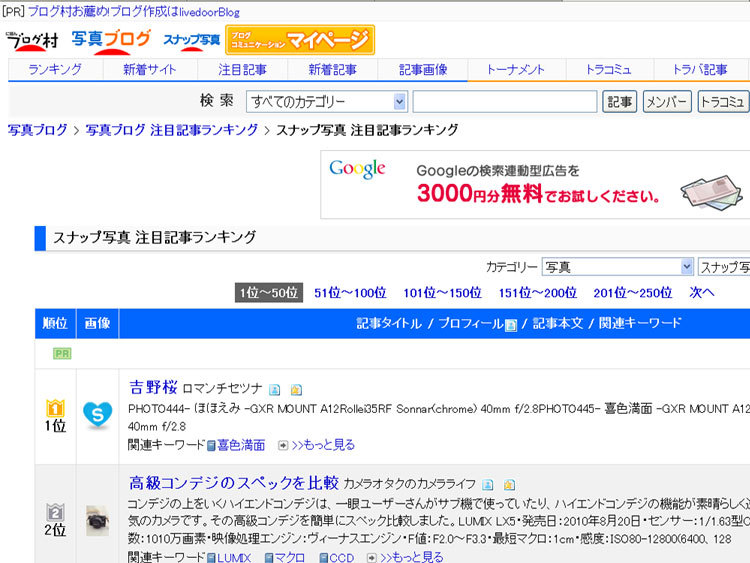
Task: Select the 1位〜50位 page button
Action: coord(269,293)
